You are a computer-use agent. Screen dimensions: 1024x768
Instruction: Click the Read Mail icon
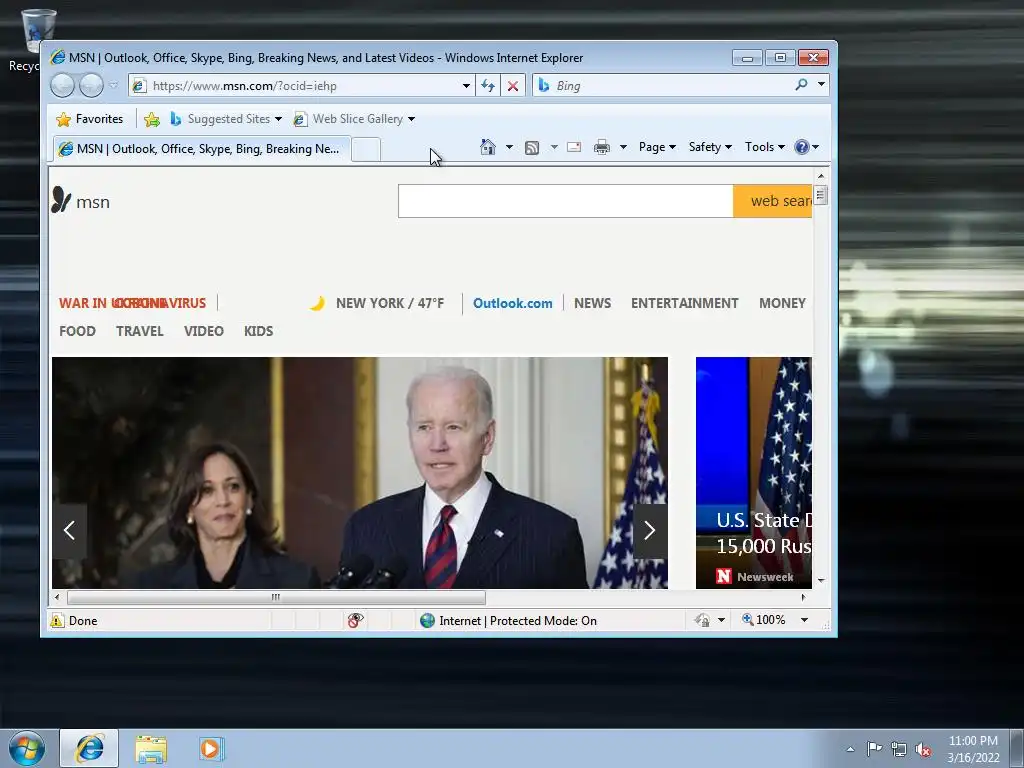tap(574, 147)
